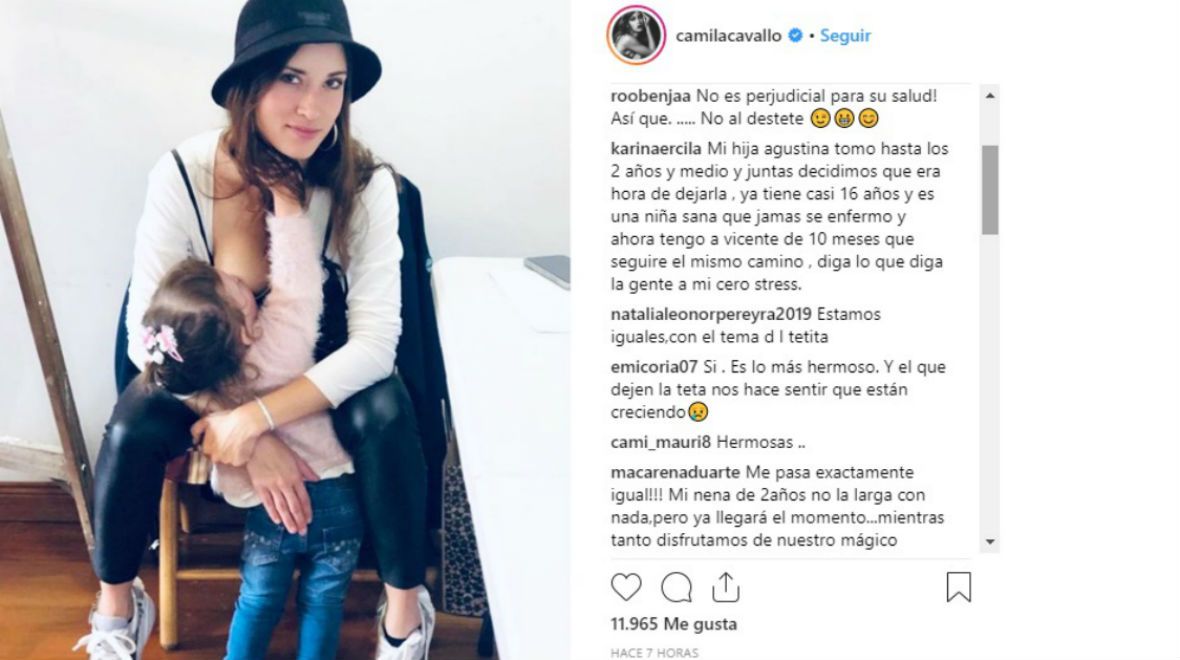Open macarenaduarte commenter profile
This screenshot has height=660, width=1180.
click(676, 473)
